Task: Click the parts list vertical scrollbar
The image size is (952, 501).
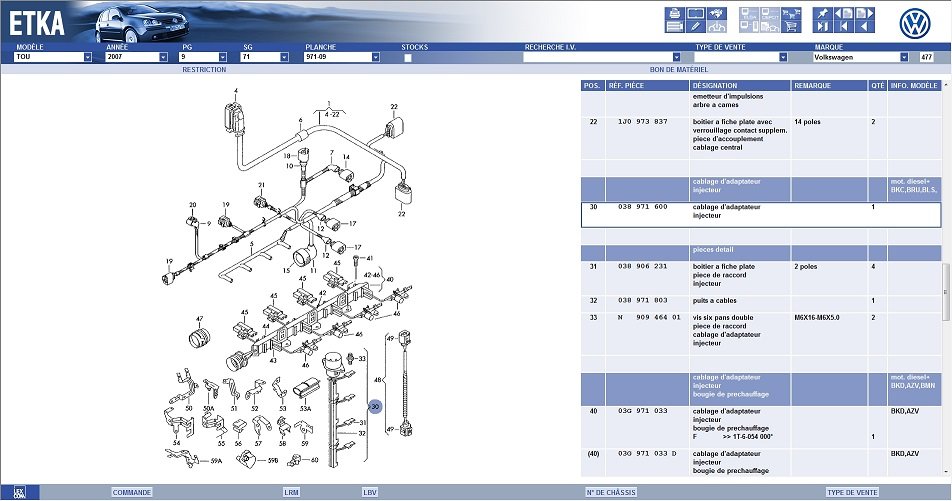Action: 947,291
